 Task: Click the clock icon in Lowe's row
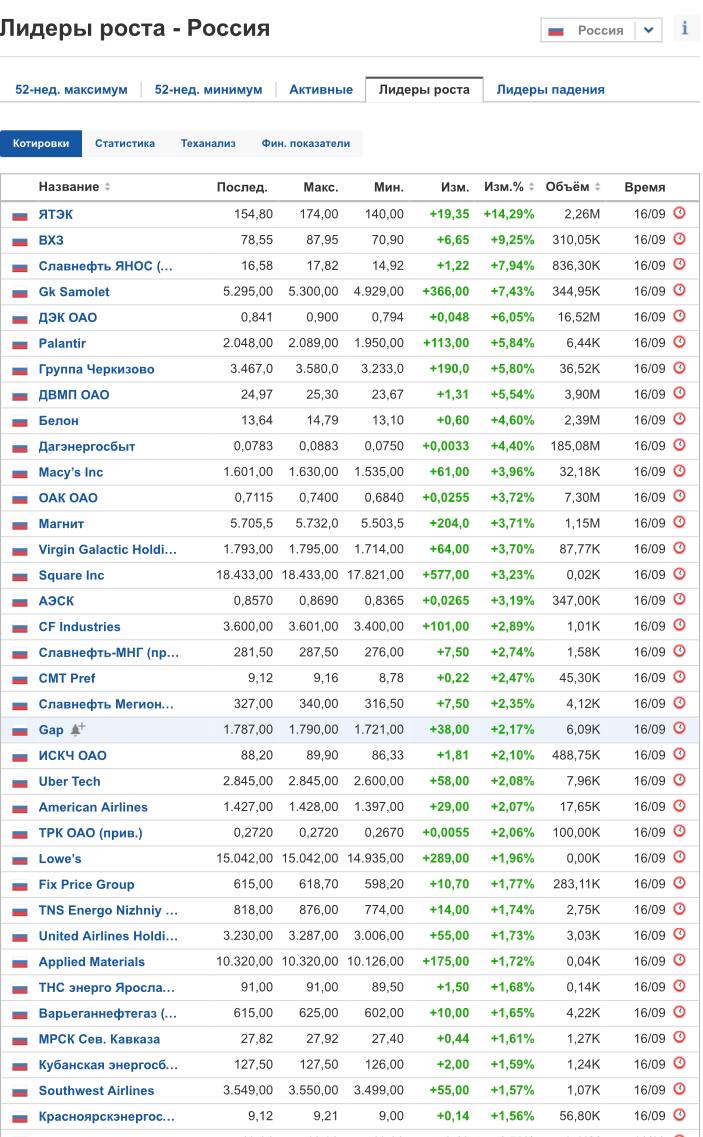pyautogui.click(x=680, y=857)
